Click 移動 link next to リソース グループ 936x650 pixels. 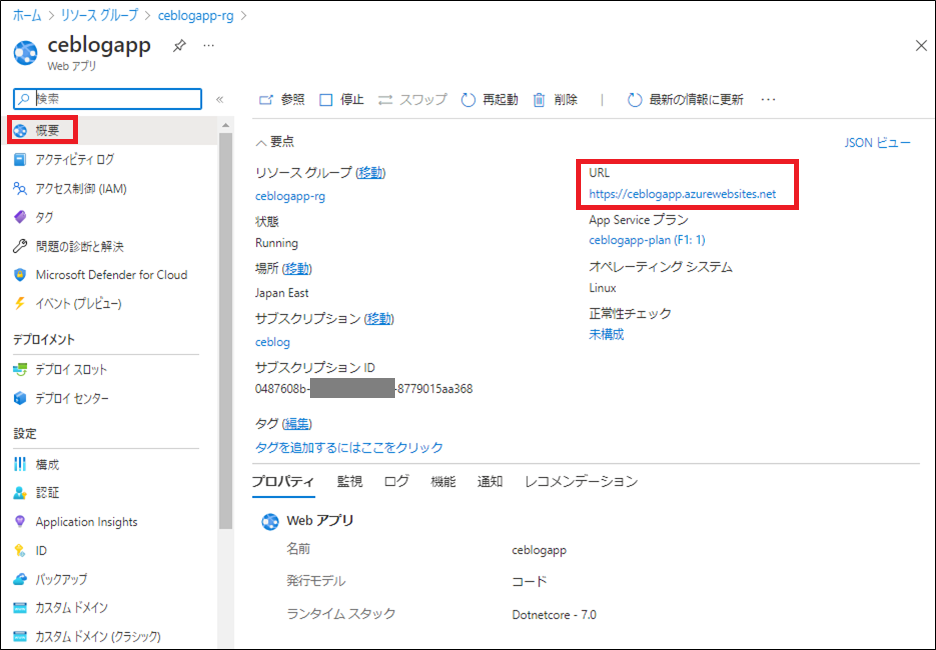point(371,172)
